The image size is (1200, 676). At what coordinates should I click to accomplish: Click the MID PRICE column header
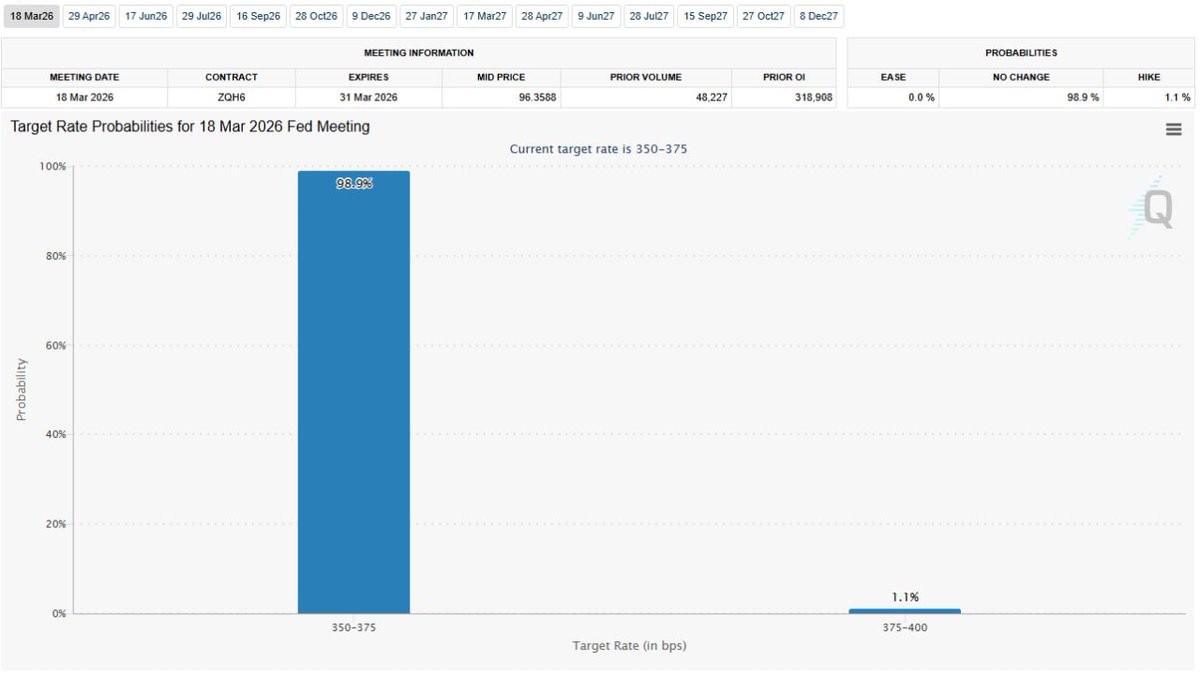click(501, 77)
